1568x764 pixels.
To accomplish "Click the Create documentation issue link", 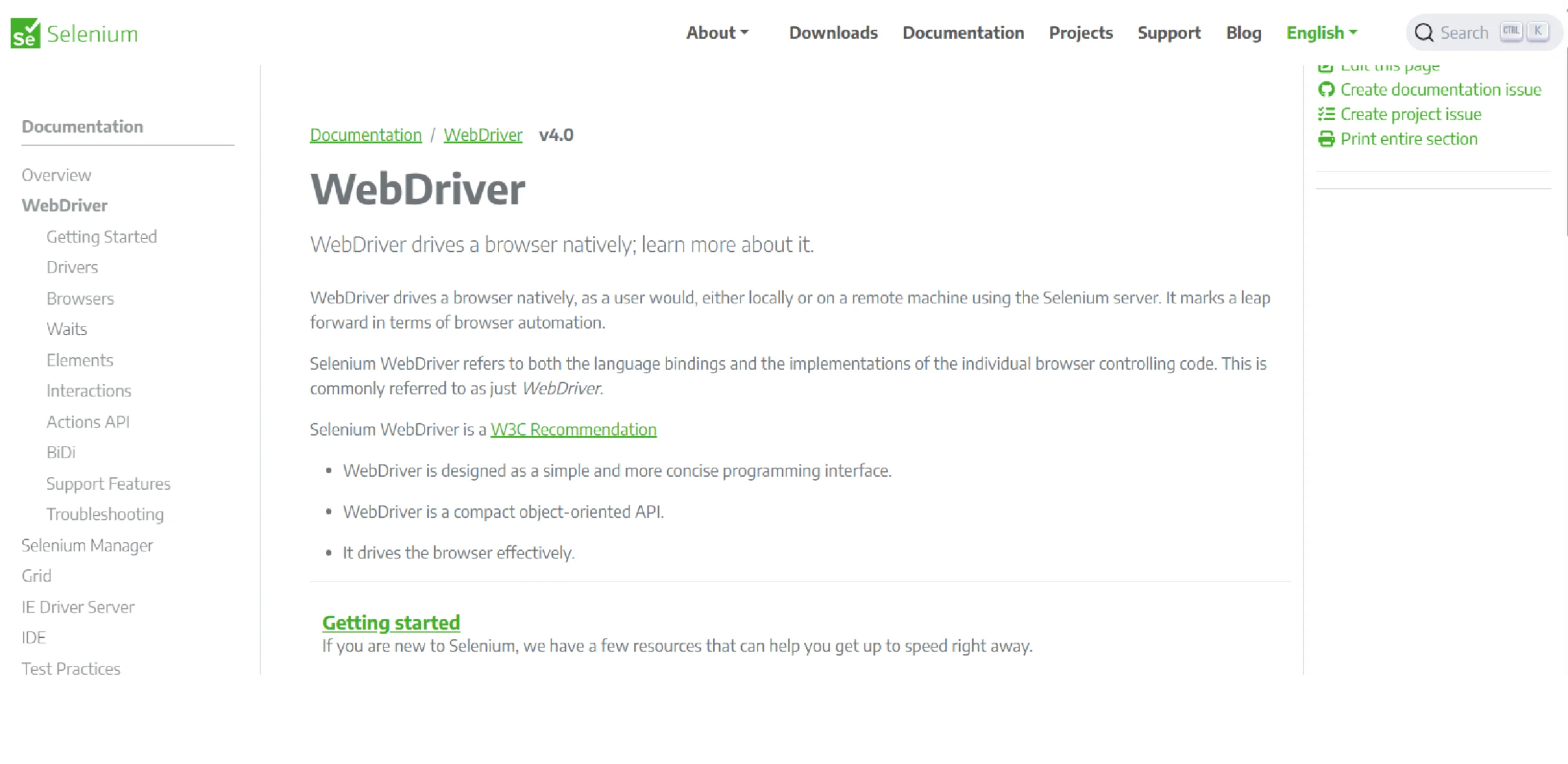I will 1441,89.
